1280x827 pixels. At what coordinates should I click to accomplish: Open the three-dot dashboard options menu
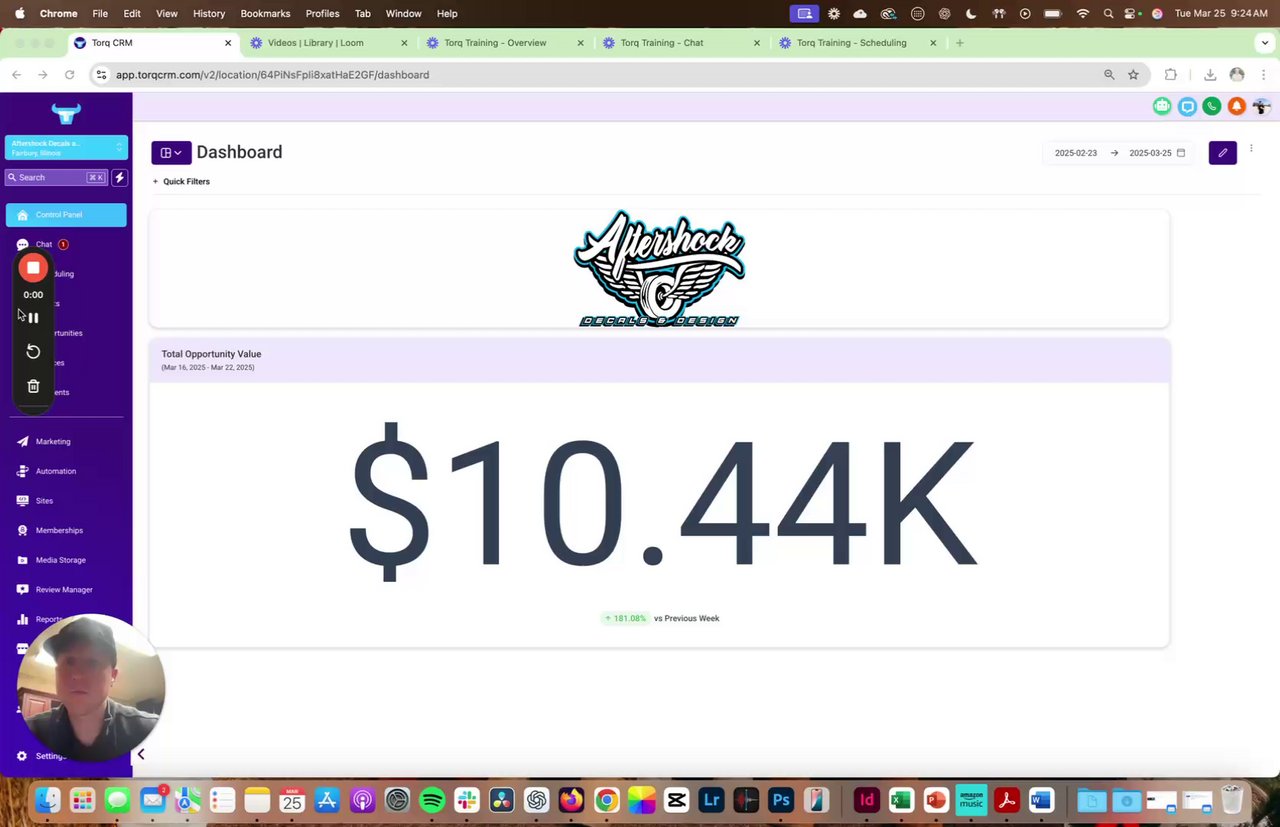[x=1251, y=149]
